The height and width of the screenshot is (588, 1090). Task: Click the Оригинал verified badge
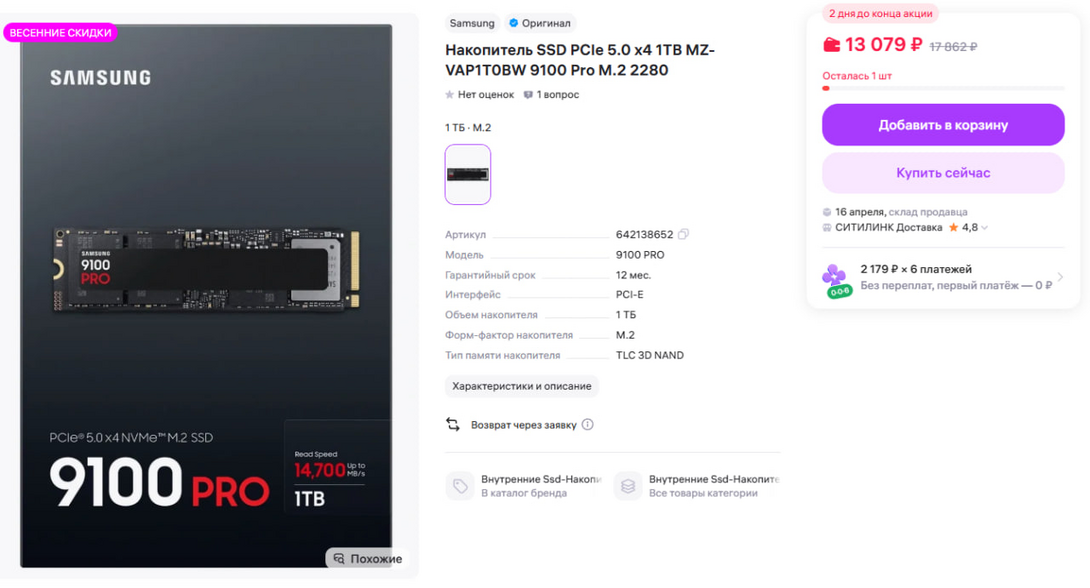[540, 23]
